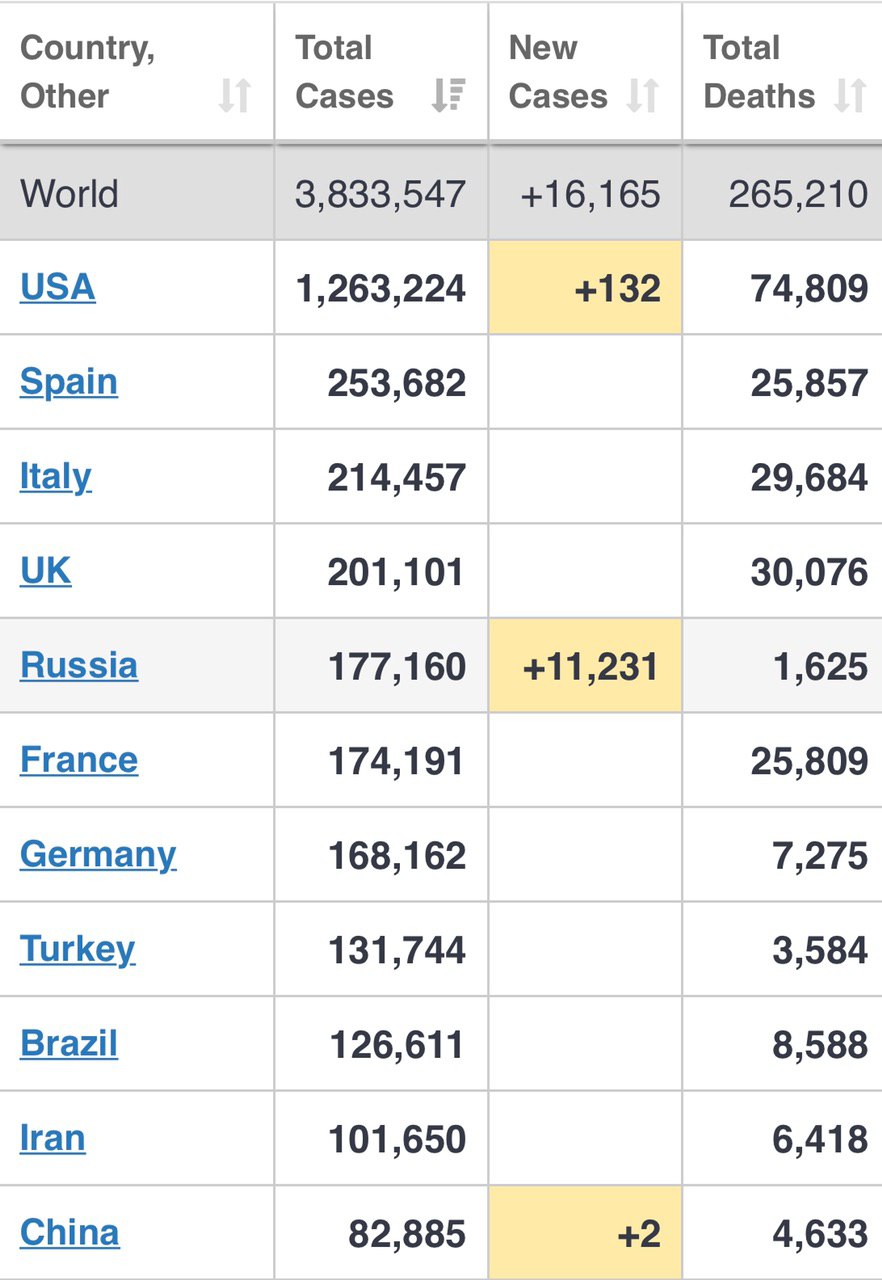
Task: Open the UK country link
Action: 46,571
